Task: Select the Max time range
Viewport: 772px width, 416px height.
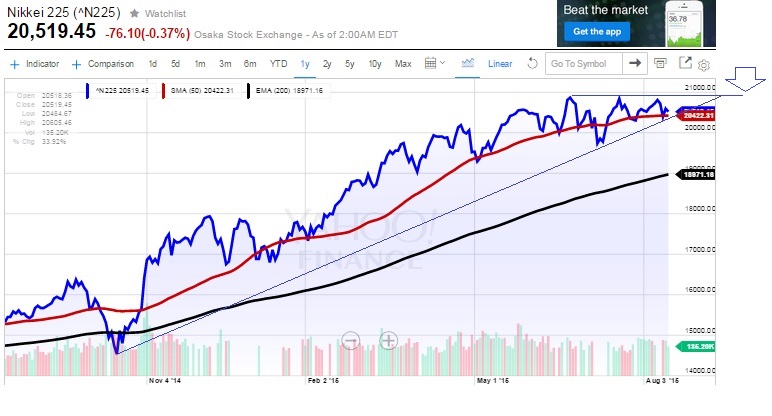Action: click(x=403, y=64)
